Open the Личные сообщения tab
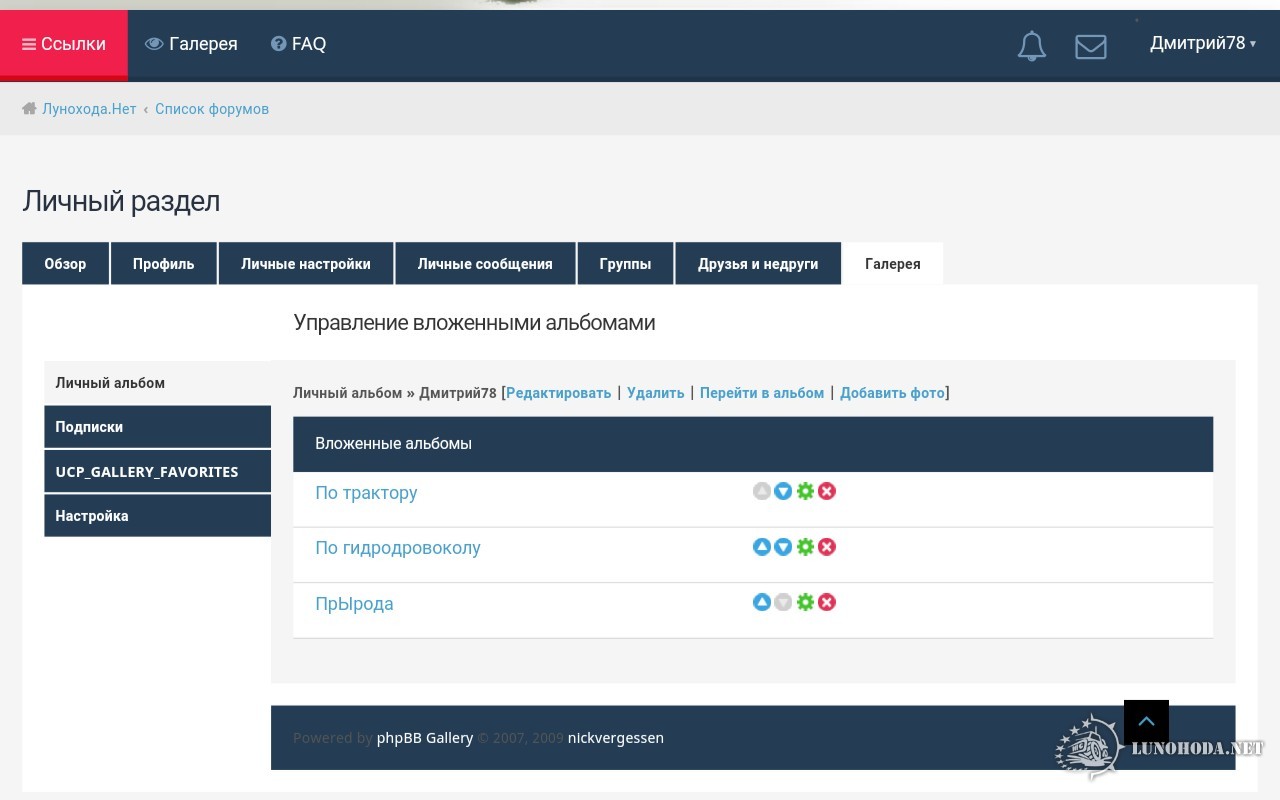The image size is (1280, 800). (485, 264)
